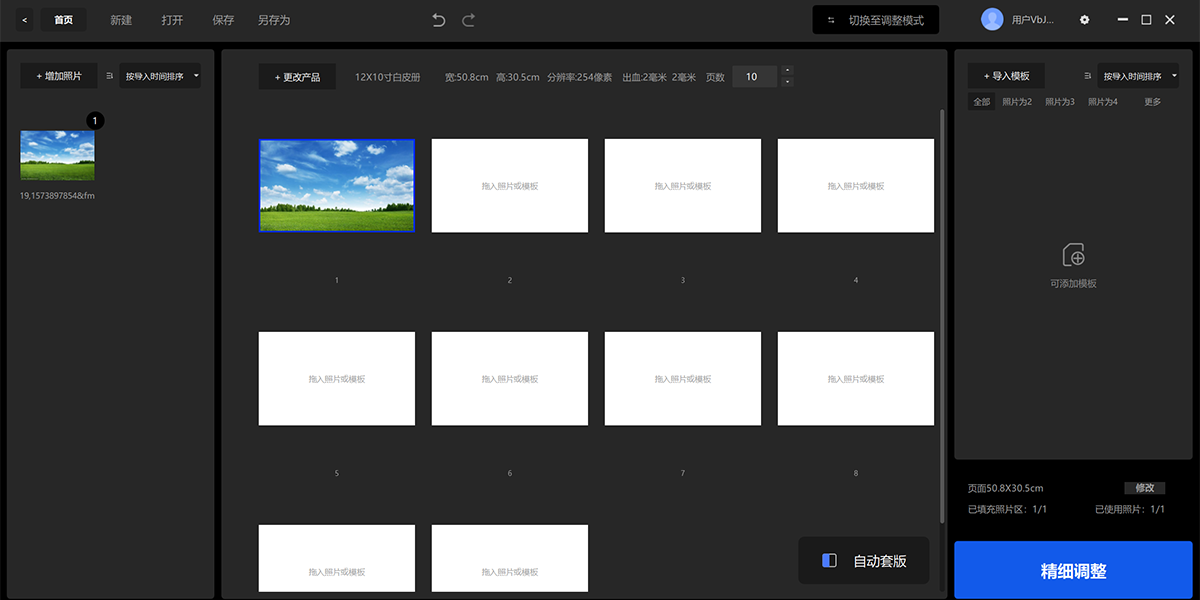Select 另存为 in the top bar
Image resolution: width=1200 pixels, height=600 pixels.
(x=274, y=20)
